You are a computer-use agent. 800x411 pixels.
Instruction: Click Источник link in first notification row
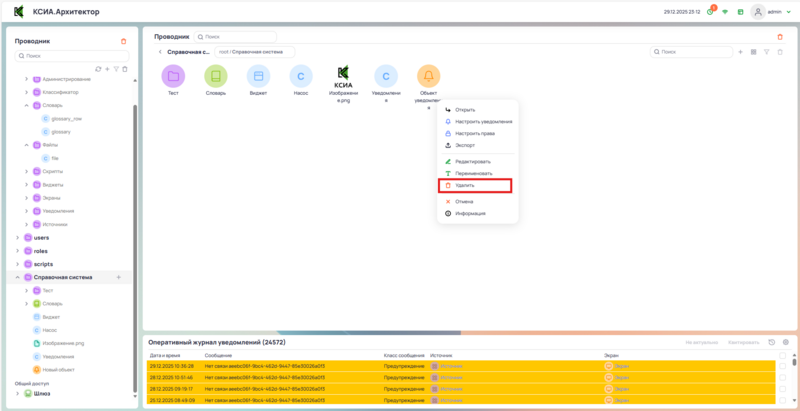(x=452, y=366)
